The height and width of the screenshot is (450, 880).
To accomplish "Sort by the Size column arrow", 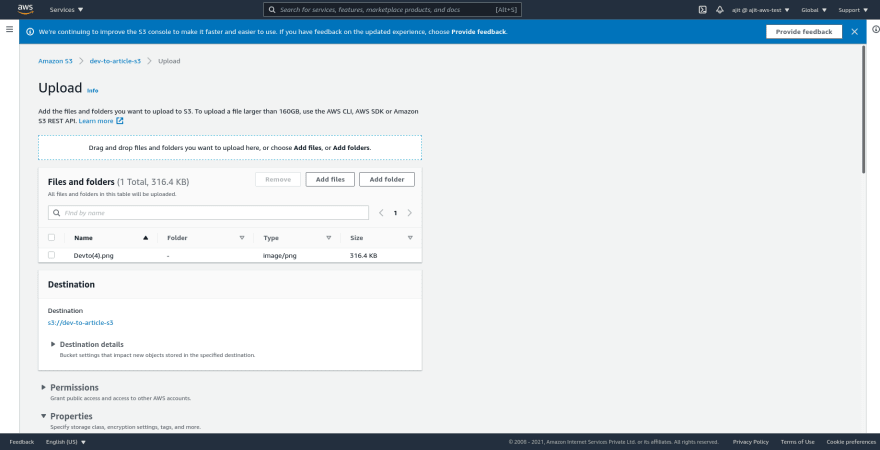I will pyautogui.click(x=410, y=238).
